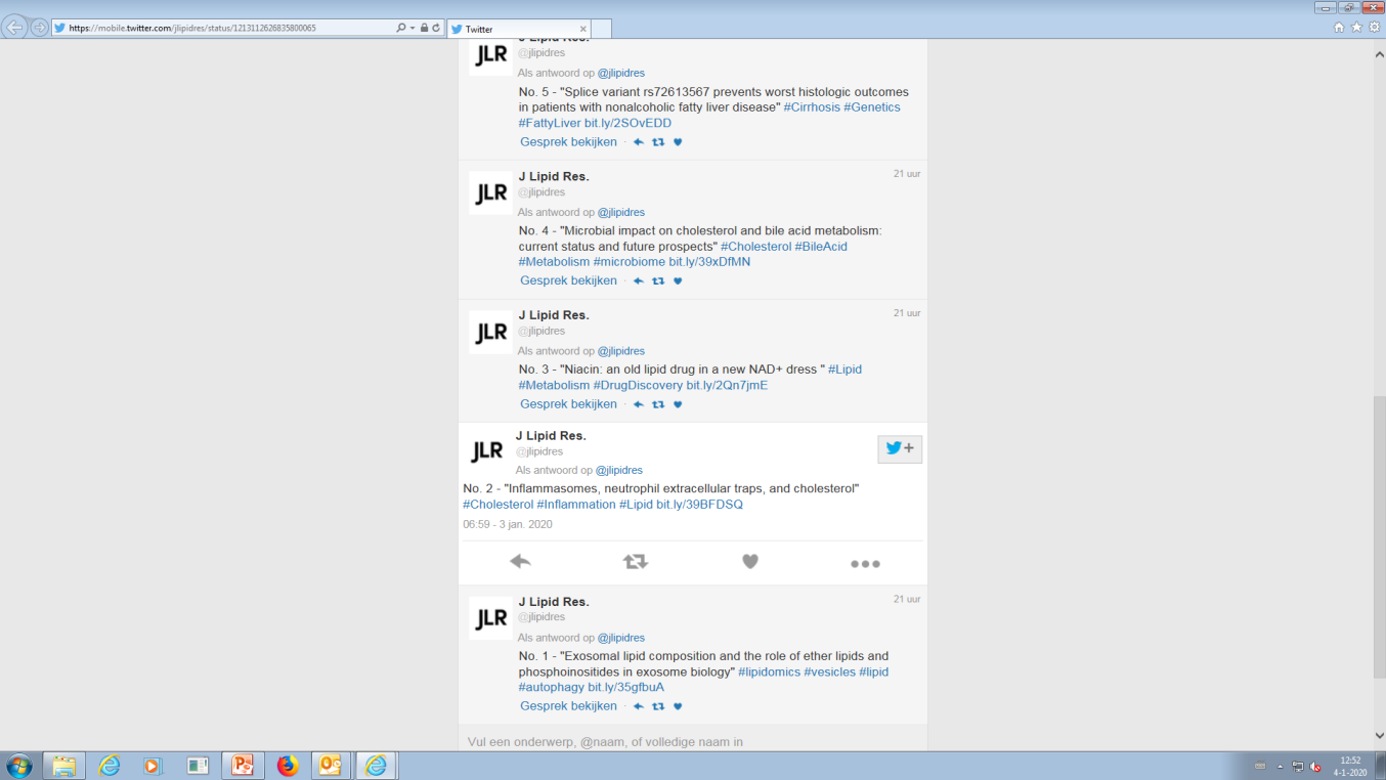
Task: Refresh the page from the address bar
Action: tap(436, 28)
